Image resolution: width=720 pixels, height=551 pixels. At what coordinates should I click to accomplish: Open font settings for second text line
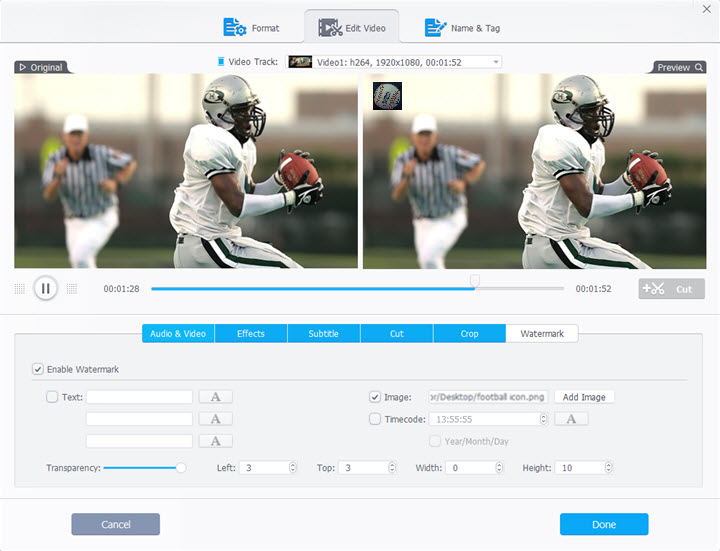click(215, 419)
